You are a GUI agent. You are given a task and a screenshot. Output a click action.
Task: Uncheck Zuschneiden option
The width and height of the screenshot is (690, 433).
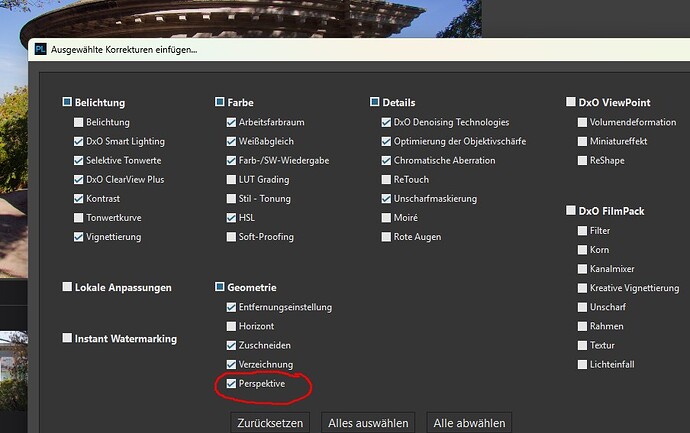(231, 345)
